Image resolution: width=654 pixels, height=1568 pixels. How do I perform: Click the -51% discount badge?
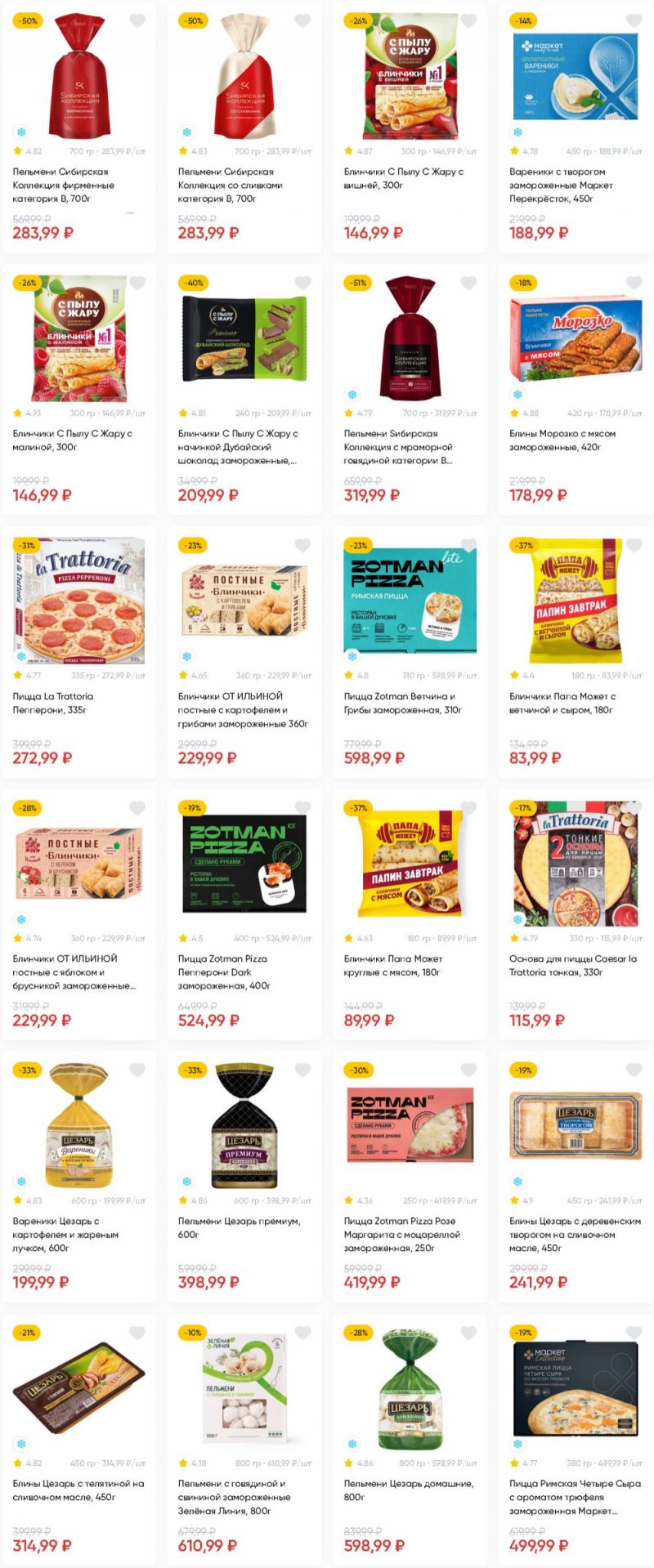[x=358, y=283]
